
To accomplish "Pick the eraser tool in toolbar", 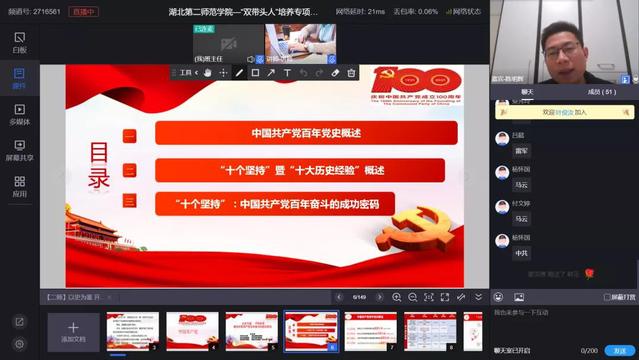I will [335, 73].
